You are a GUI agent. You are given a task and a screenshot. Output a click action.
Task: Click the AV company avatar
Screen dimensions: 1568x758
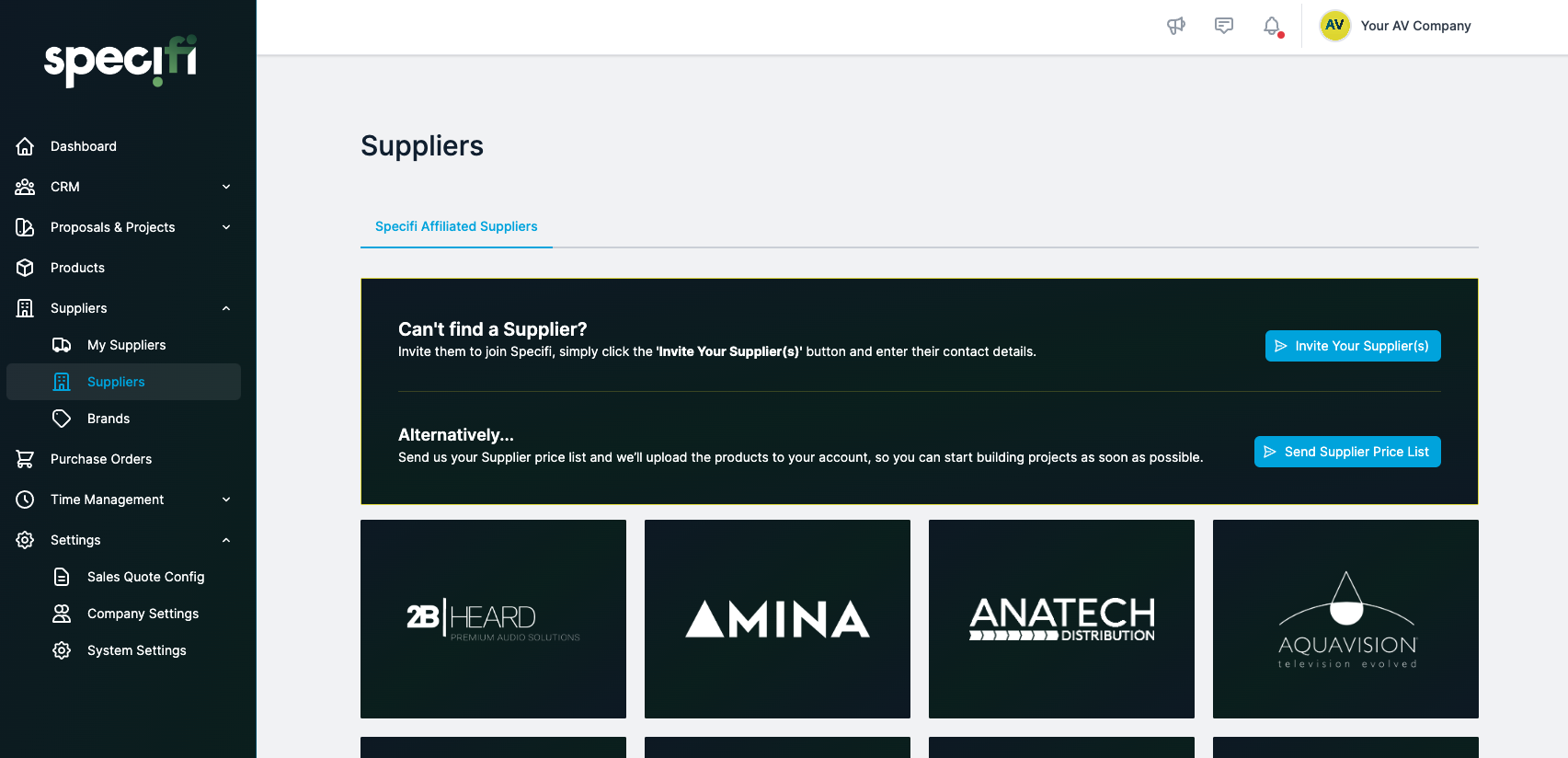pyautogui.click(x=1334, y=26)
